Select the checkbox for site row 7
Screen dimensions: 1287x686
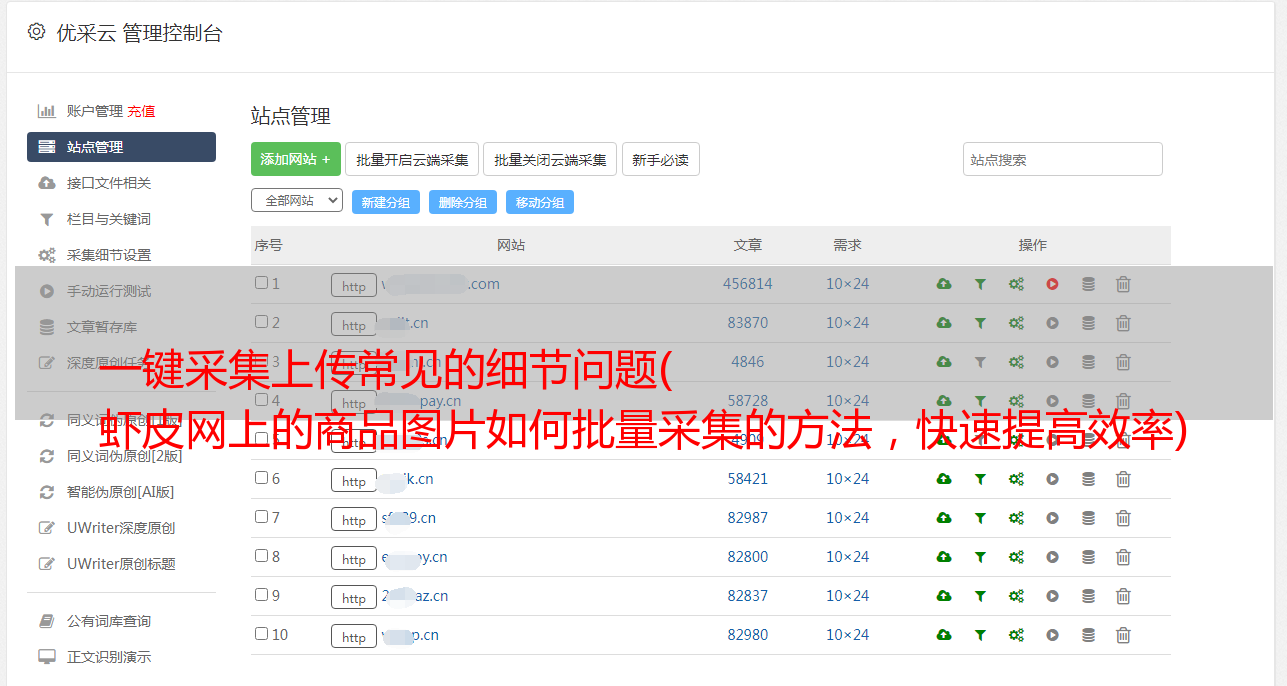(261, 517)
